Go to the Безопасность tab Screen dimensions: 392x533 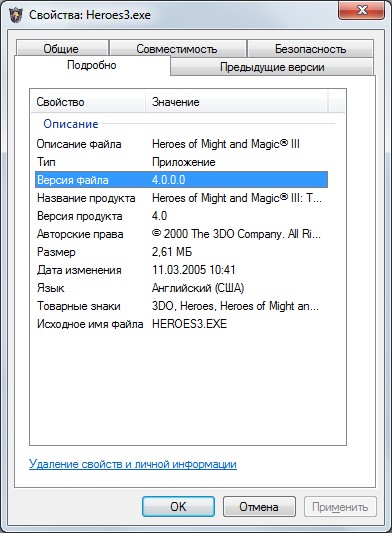310,49
